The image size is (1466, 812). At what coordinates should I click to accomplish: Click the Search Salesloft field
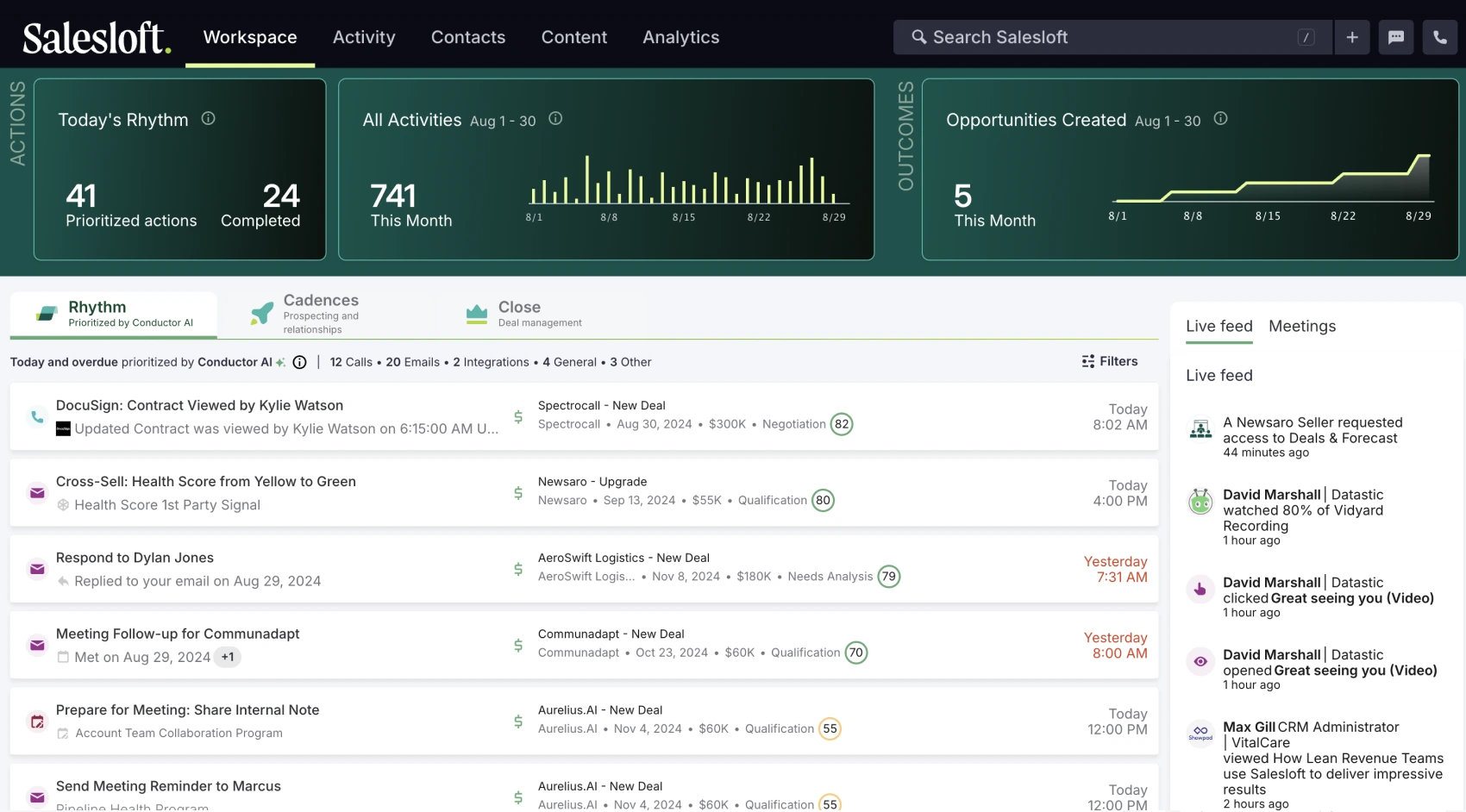coord(1112,37)
